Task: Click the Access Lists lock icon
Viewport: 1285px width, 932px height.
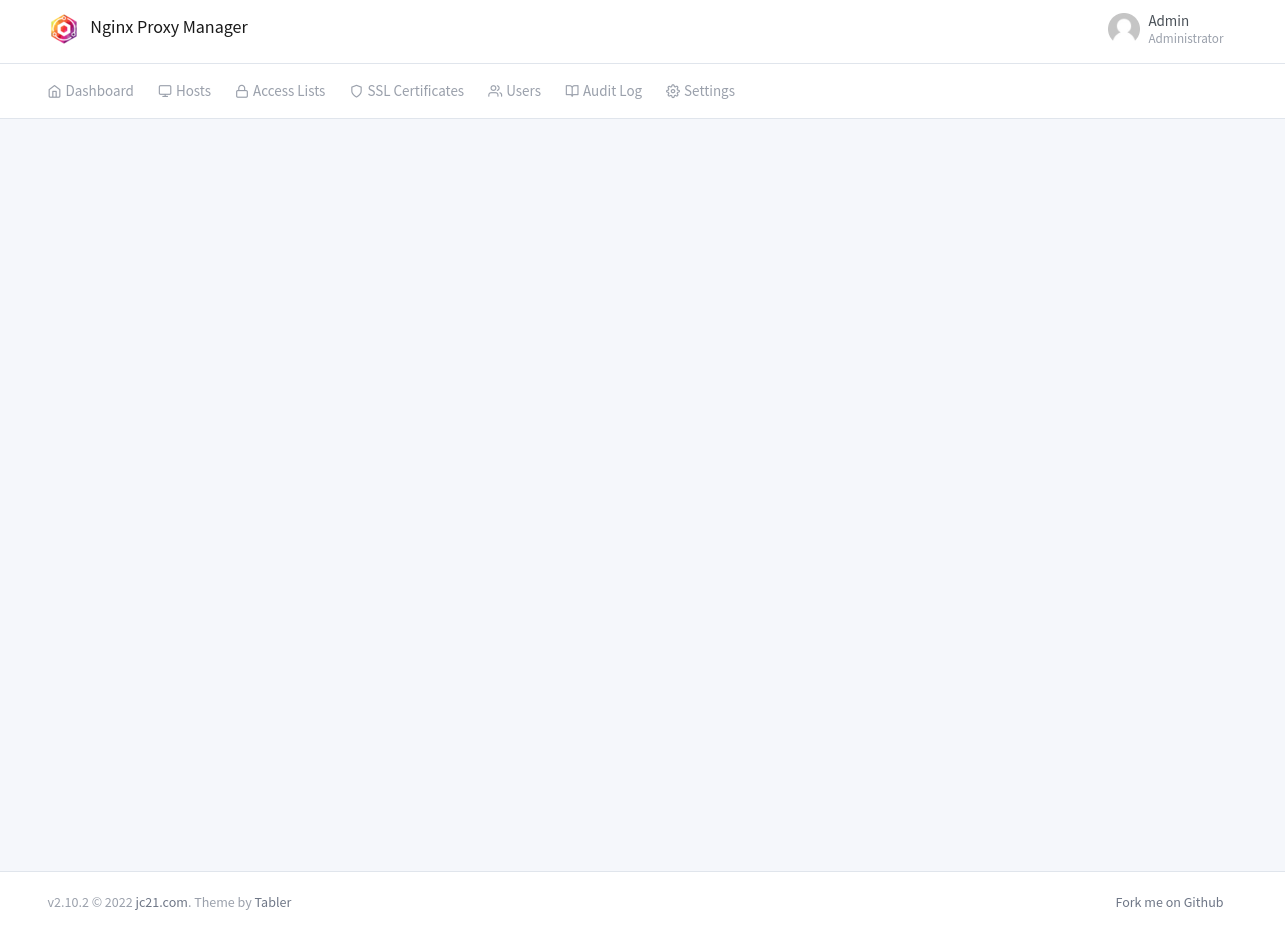Action: pyautogui.click(x=242, y=92)
